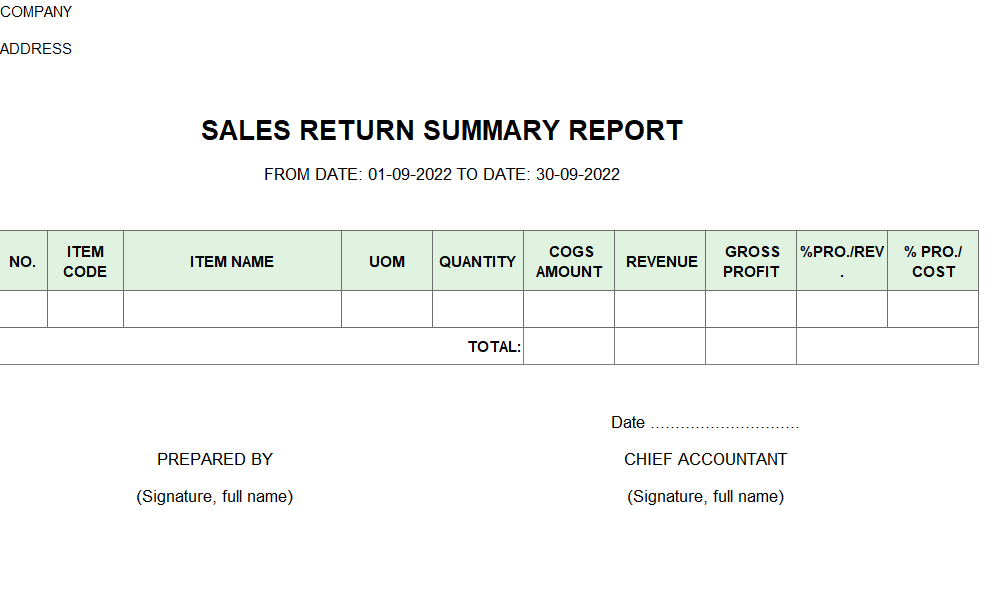Select the NO. column header cell

coord(23,261)
